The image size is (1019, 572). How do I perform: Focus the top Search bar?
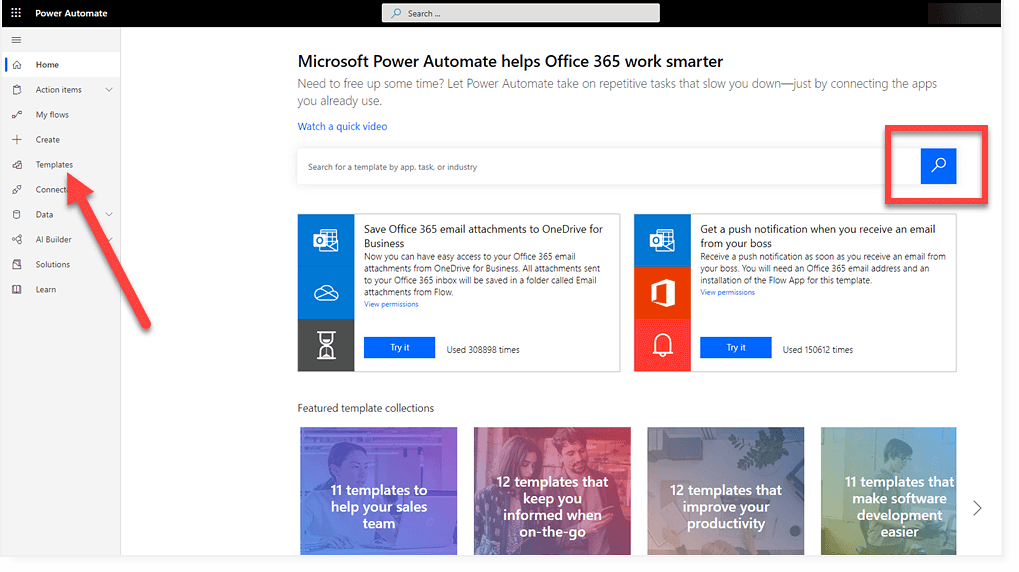[x=521, y=13]
